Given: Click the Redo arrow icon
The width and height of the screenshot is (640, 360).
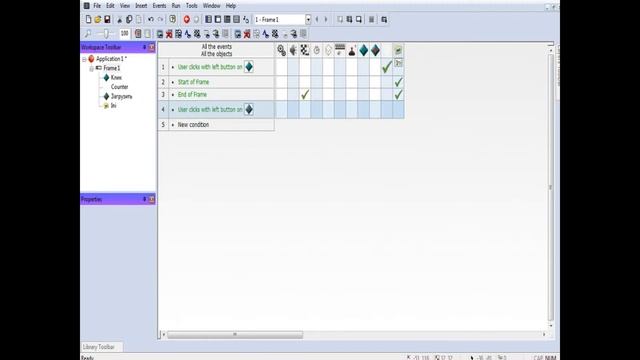Looking at the screenshot, I should click(x=160, y=19).
